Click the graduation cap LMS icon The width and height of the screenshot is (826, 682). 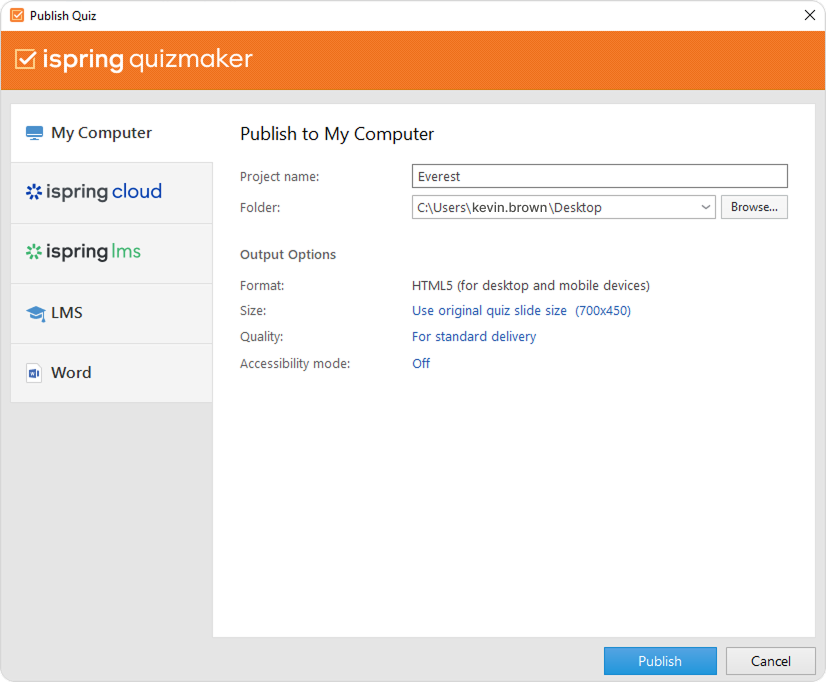click(35, 313)
